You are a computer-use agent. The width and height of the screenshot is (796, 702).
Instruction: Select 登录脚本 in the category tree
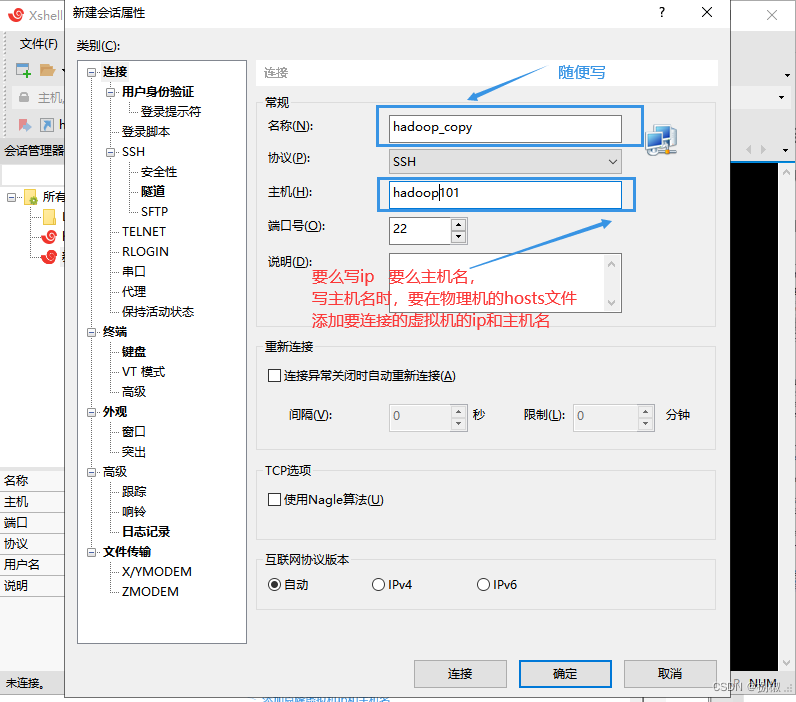click(x=146, y=131)
